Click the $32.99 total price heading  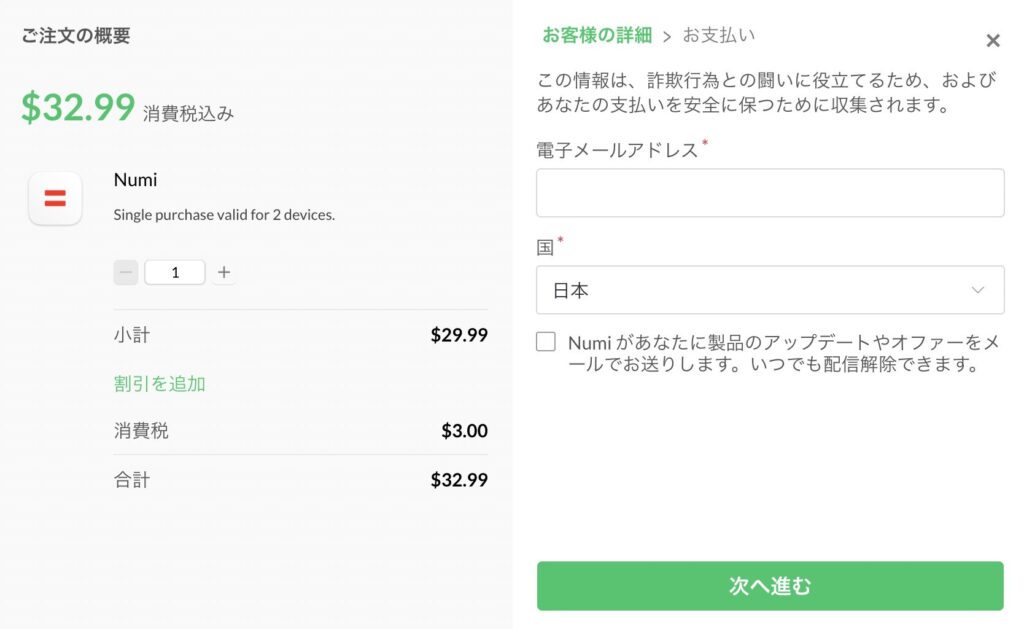click(x=78, y=107)
